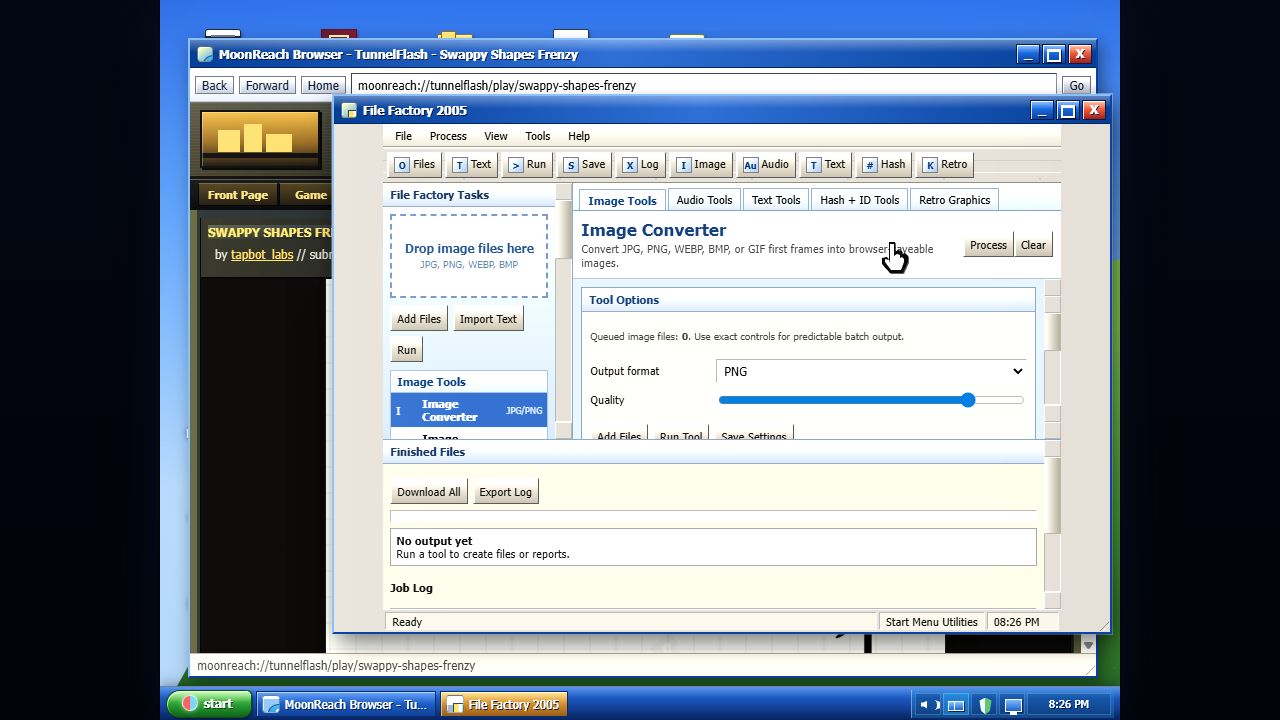Viewport: 1280px width, 720px height.
Task: Click the Clear button
Action: point(1033,245)
